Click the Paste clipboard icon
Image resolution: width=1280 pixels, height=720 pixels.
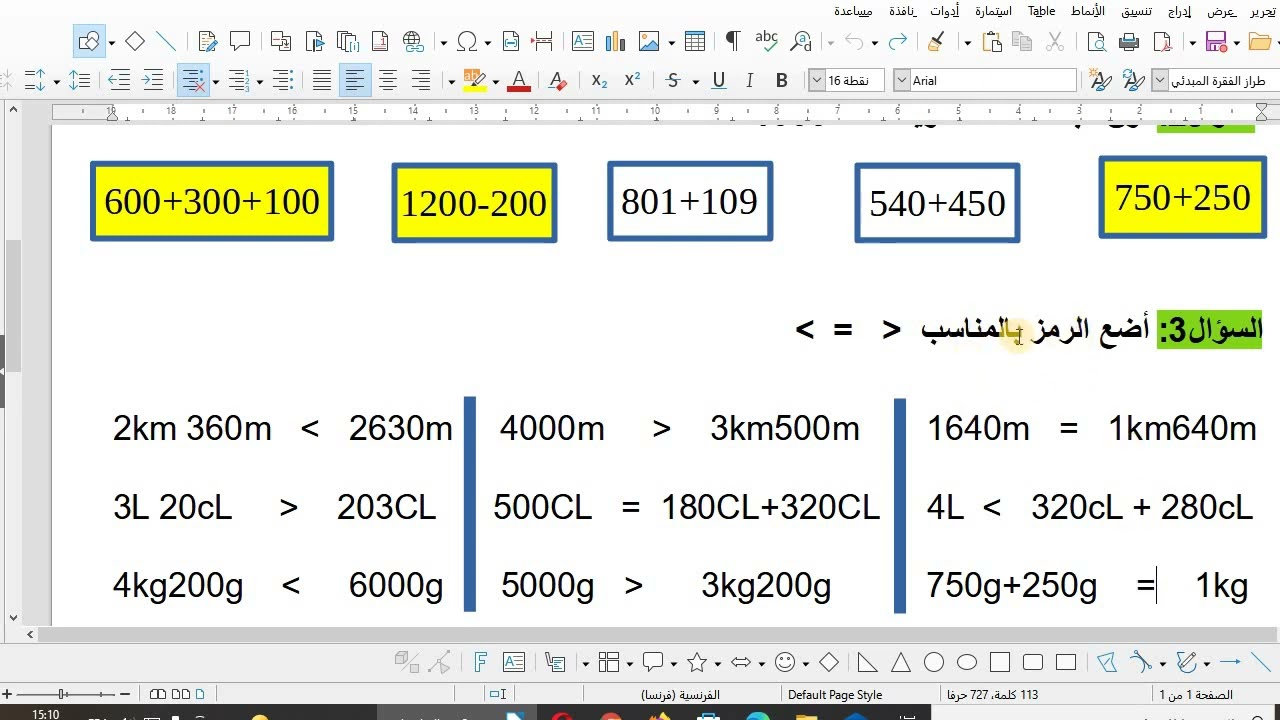991,42
